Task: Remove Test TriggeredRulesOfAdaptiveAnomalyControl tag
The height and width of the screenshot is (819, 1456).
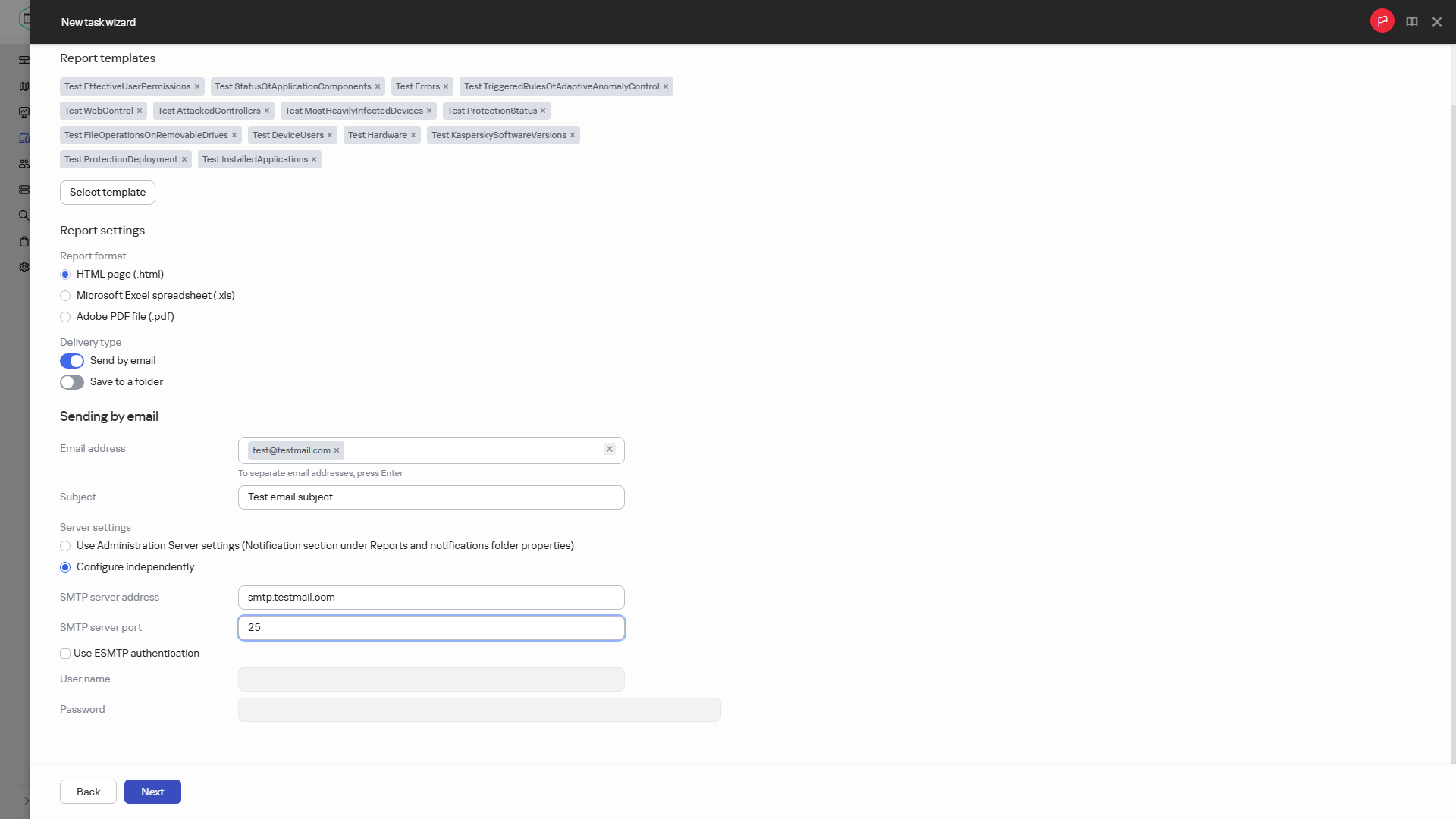Action: (666, 87)
